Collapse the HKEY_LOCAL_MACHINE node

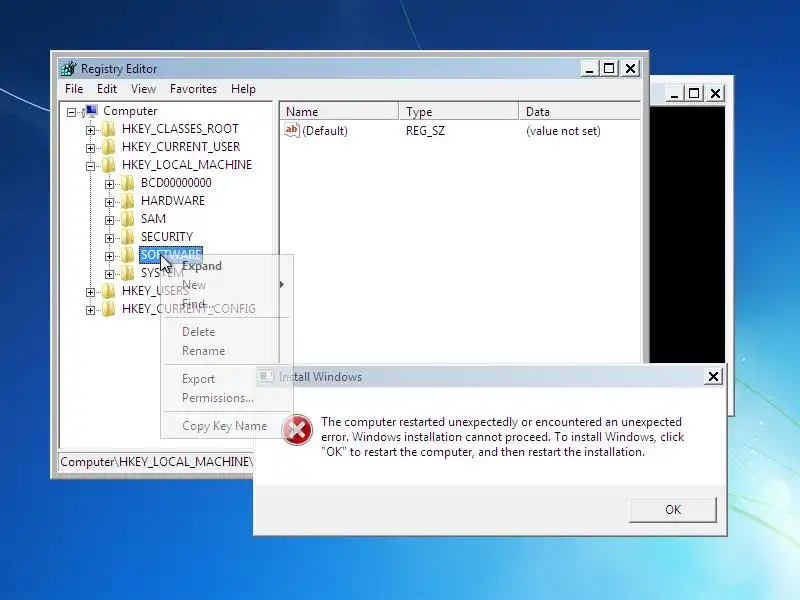tap(90, 166)
